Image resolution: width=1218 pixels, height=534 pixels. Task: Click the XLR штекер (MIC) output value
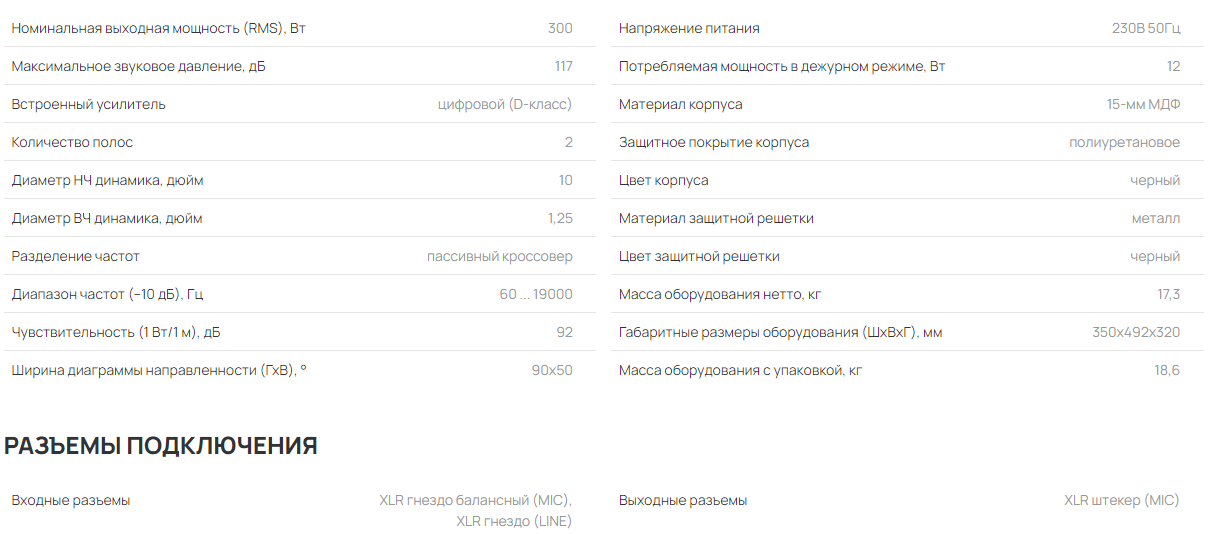pyautogui.click(x=1122, y=500)
